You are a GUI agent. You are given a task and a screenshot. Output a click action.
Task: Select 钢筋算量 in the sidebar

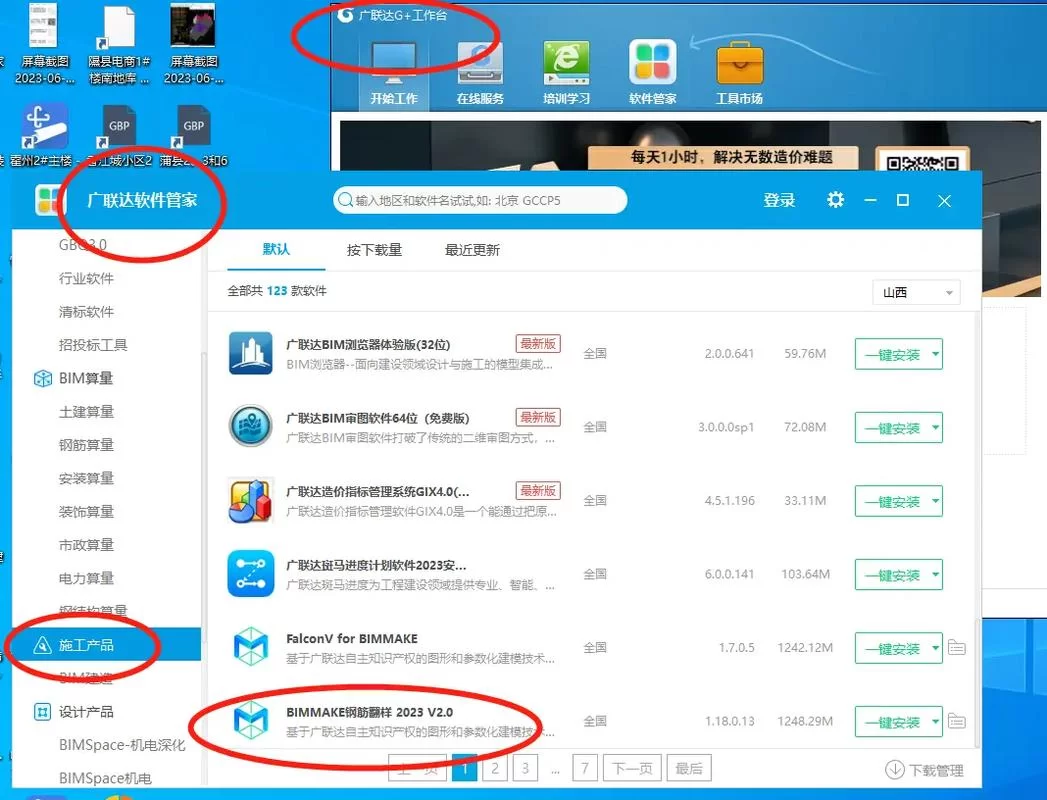(x=86, y=445)
